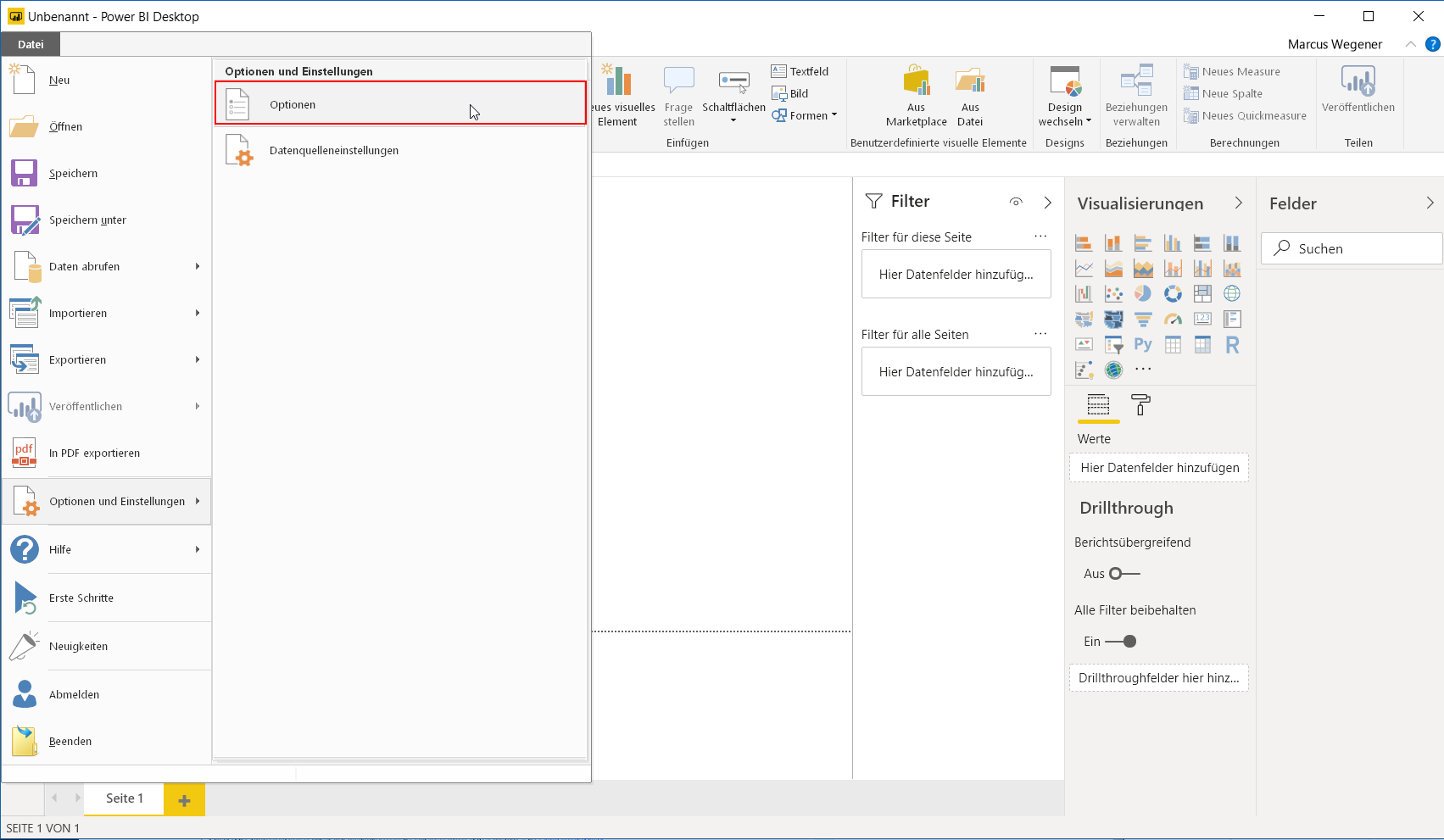Image resolution: width=1444 pixels, height=840 pixels.
Task: Click Speichern unter menu item
Action: [x=107, y=220]
